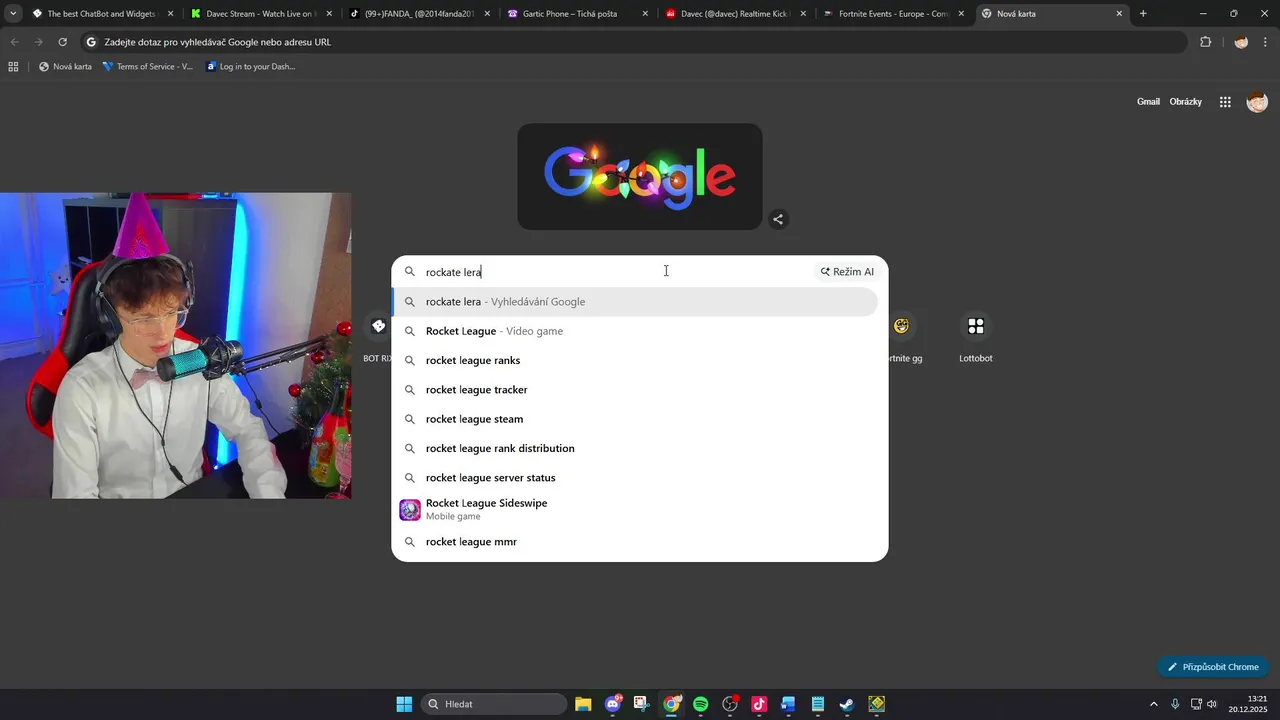This screenshot has height=720, width=1280.
Task: Open a new tab with plus button
Action: pos(1143,14)
